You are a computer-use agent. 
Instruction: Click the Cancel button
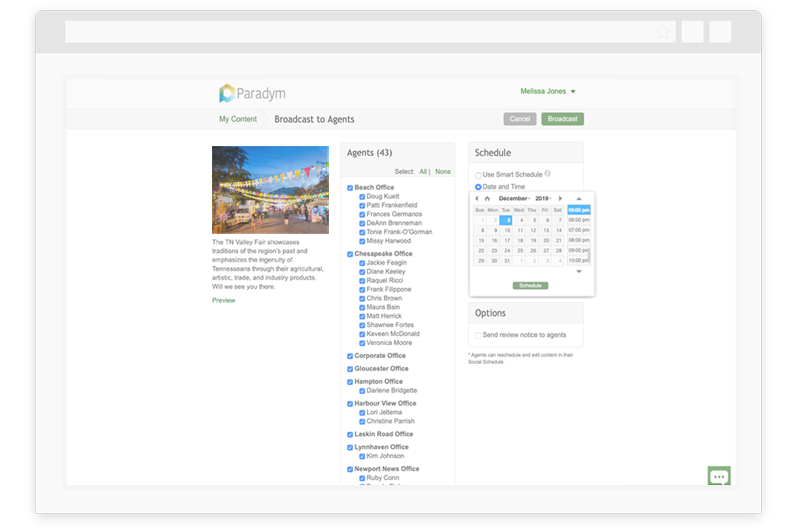[x=520, y=119]
